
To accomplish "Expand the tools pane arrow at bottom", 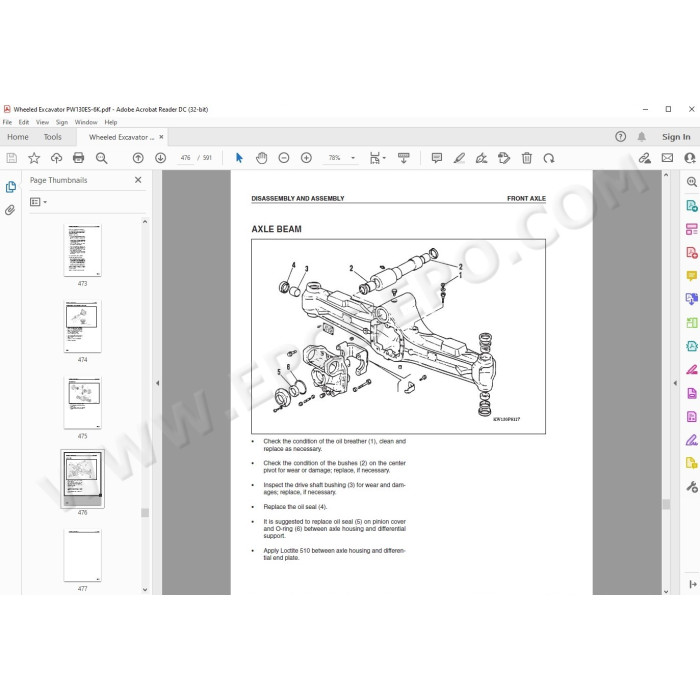I will click(692, 584).
